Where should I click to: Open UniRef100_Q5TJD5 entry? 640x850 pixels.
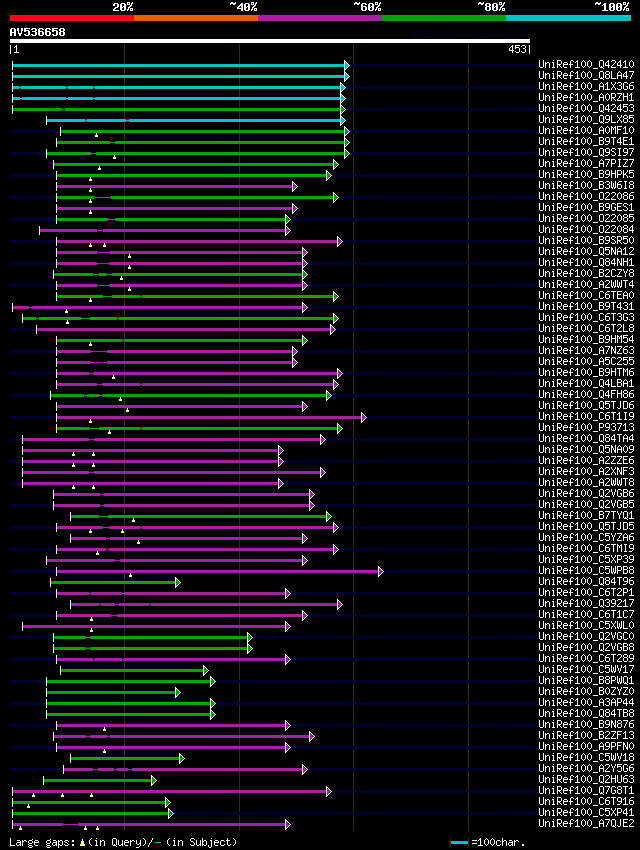pos(586,526)
